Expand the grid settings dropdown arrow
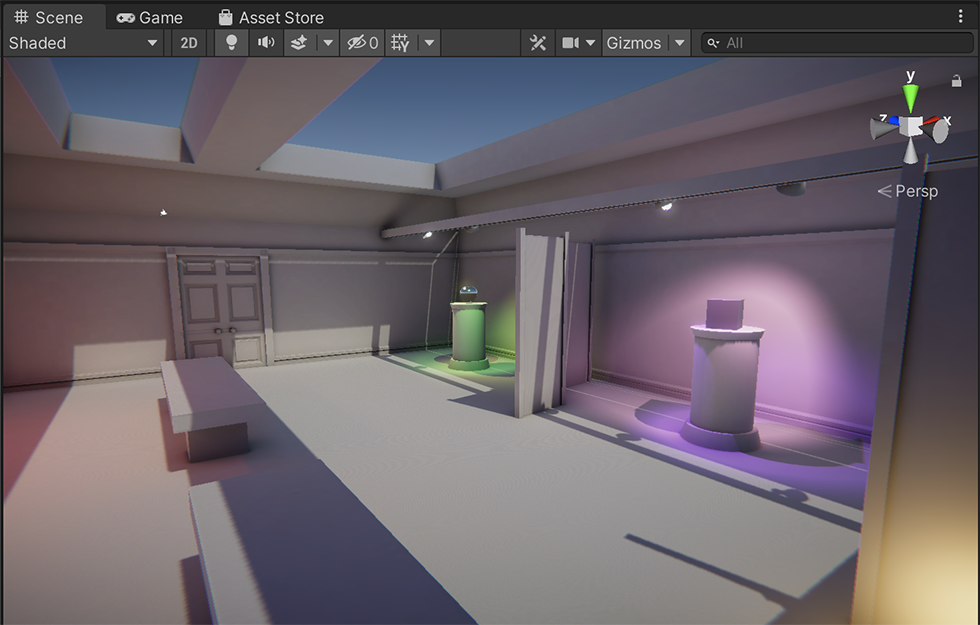 point(429,43)
